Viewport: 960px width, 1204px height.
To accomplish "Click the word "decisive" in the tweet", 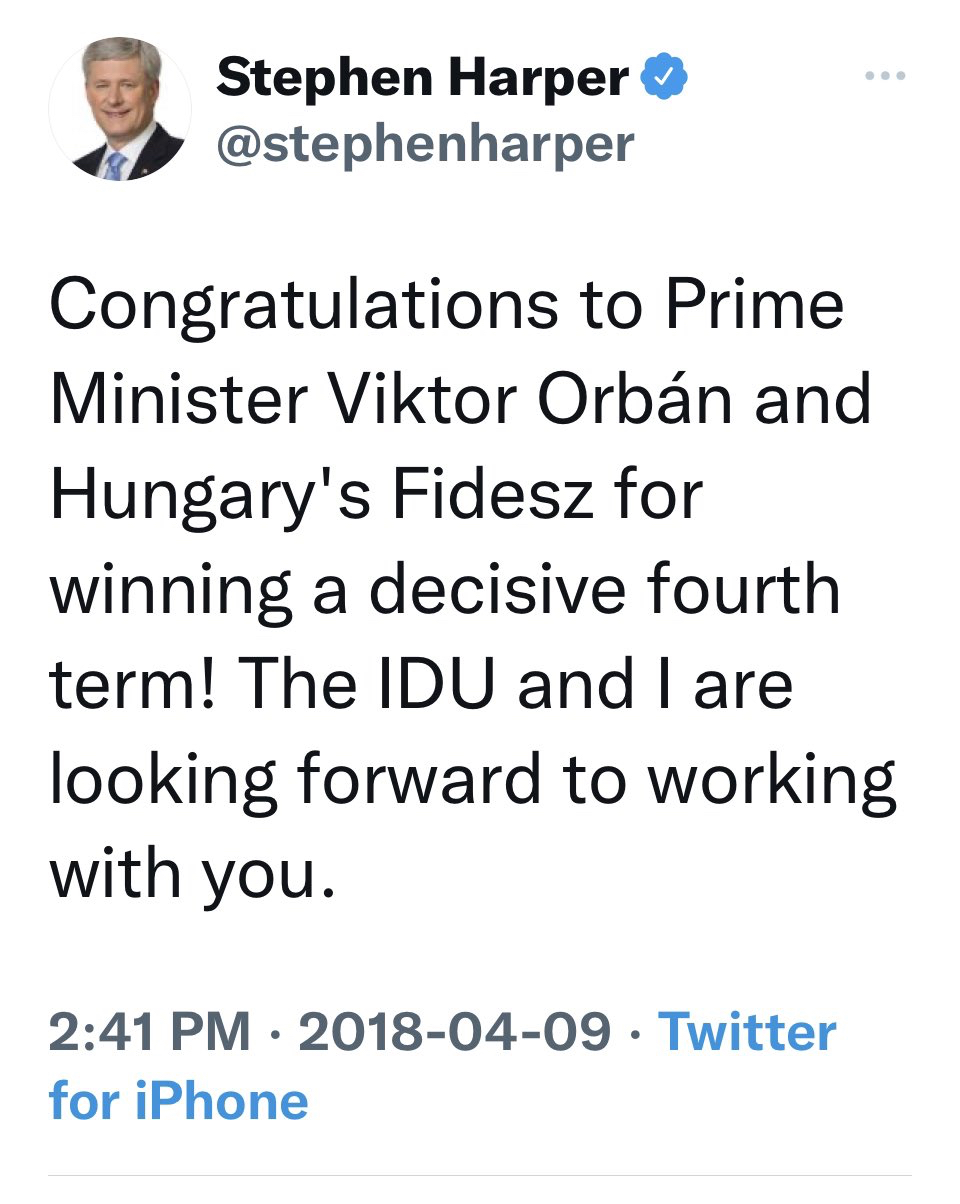I will (528, 590).
